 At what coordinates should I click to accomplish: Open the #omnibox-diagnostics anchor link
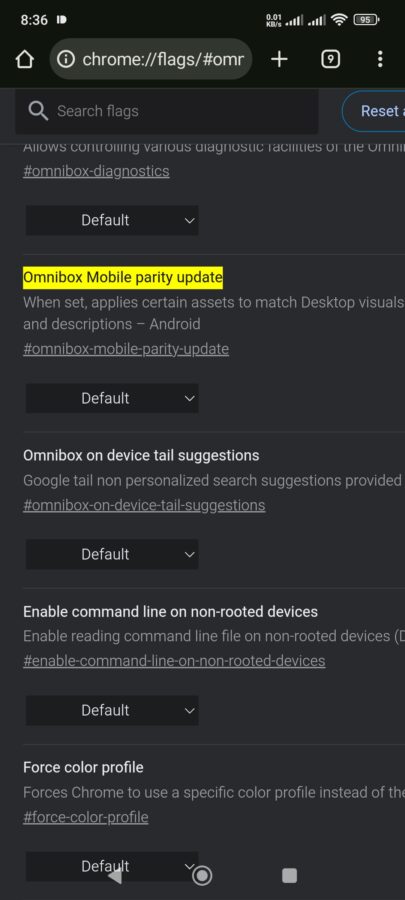point(96,171)
